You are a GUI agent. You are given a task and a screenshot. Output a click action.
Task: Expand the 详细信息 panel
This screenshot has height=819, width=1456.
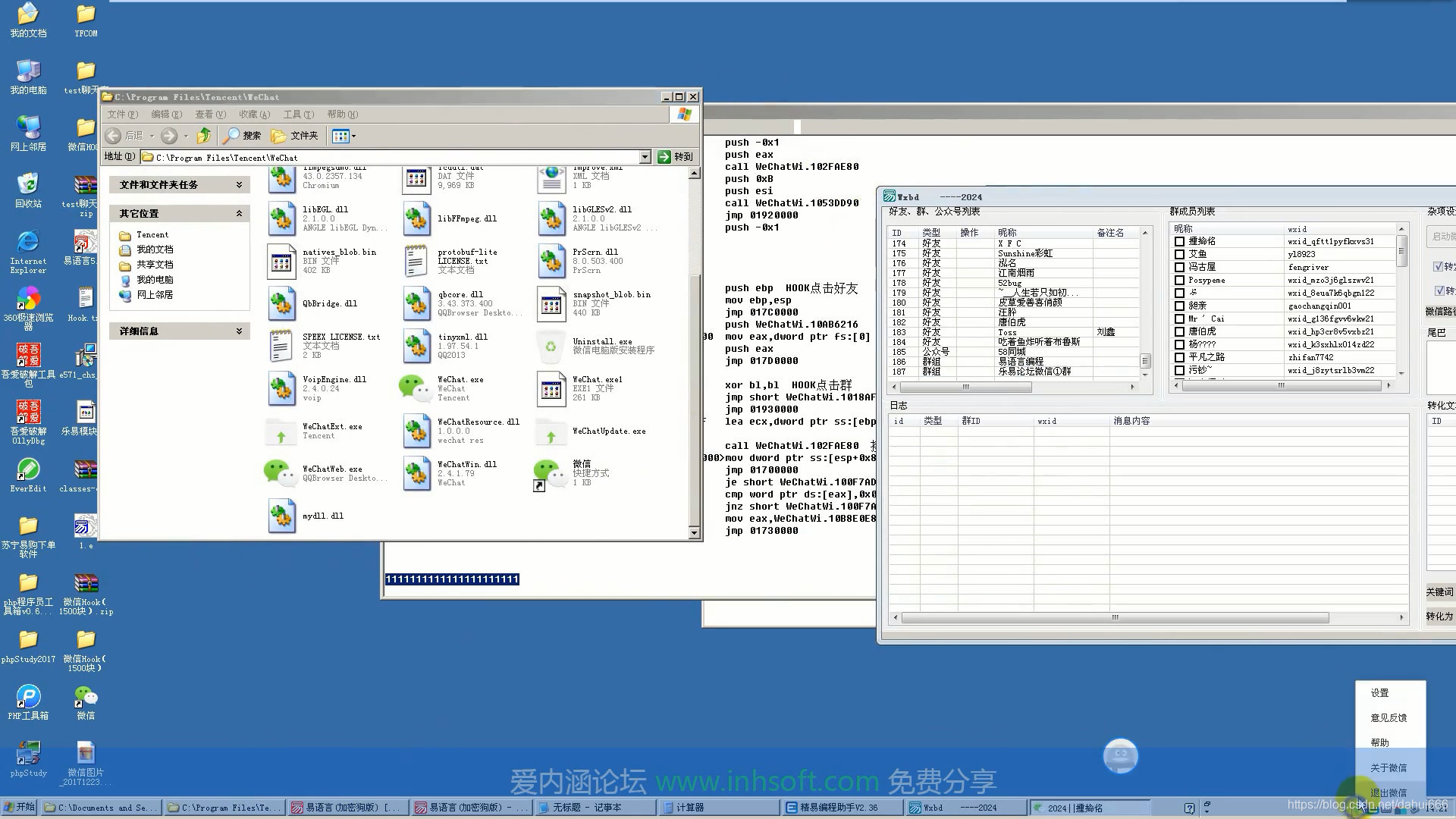point(239,331)
